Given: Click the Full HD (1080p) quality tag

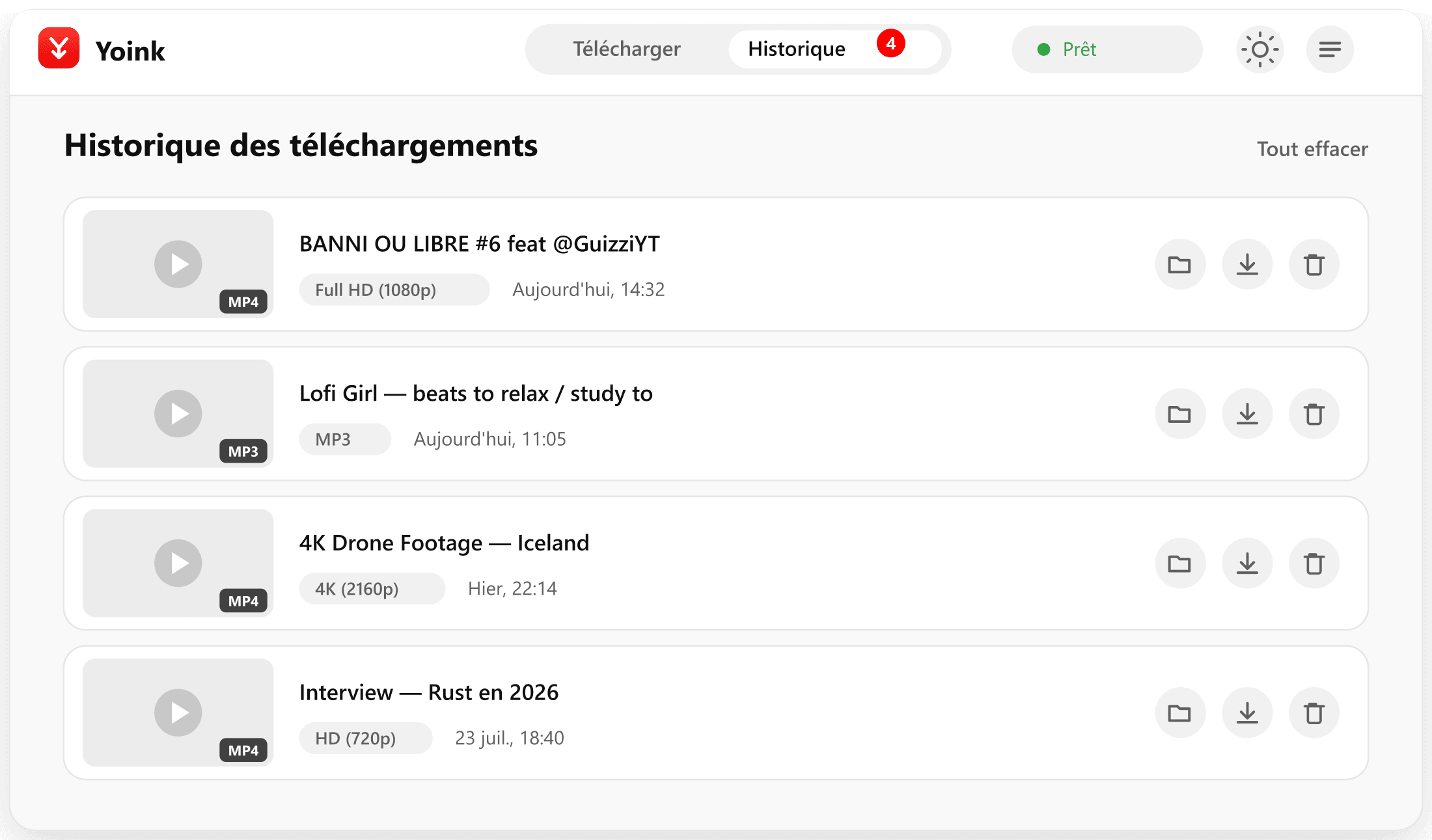Looking at the screenshot, I should tap(394, 290).
